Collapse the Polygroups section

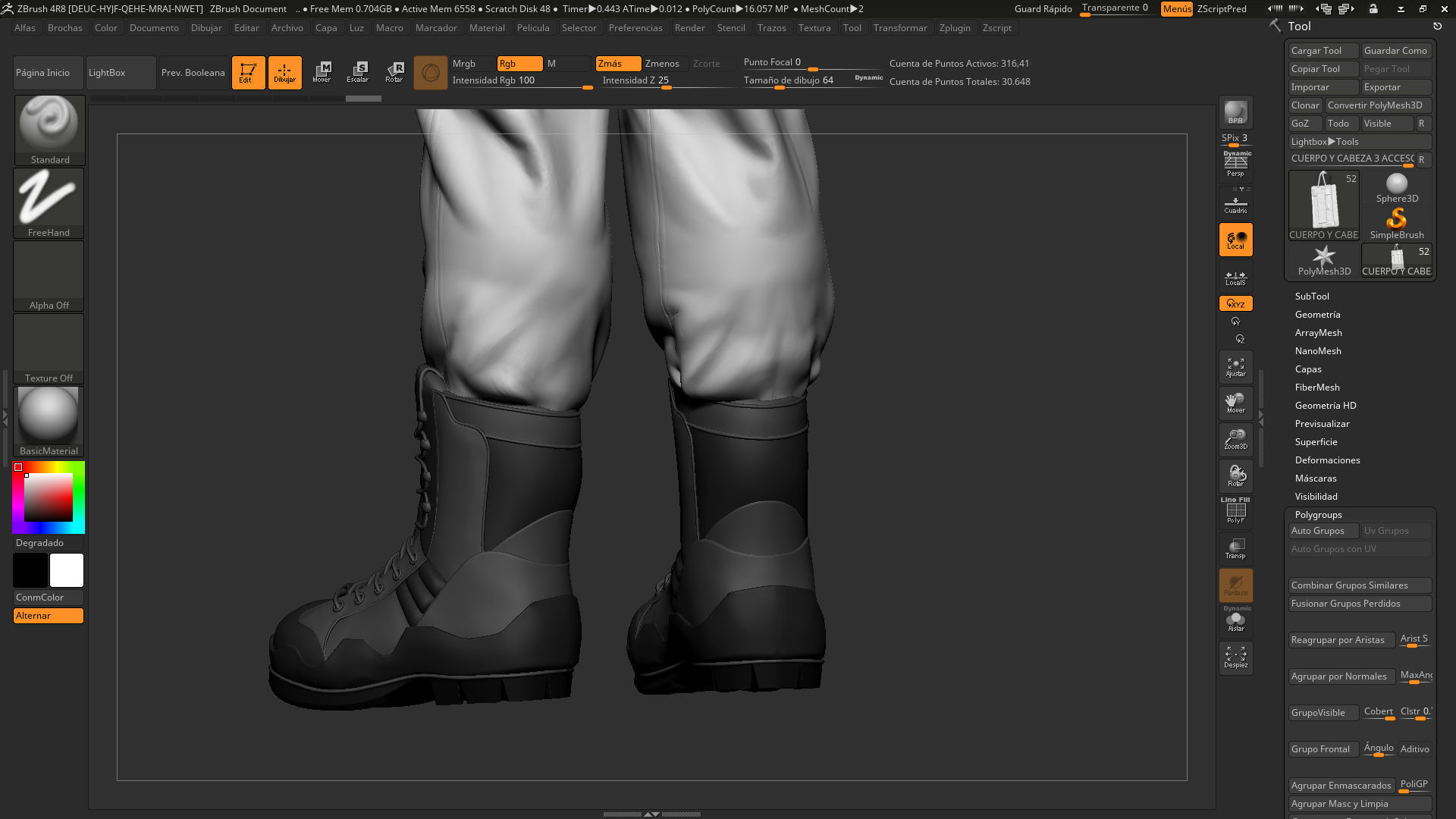coord(1318,515)
